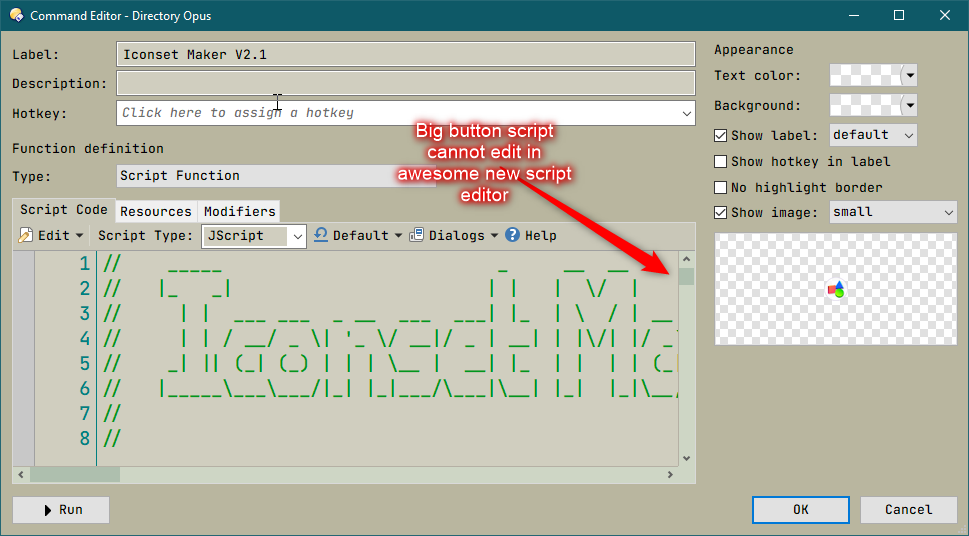Expand the Hotkey dropdown arrow

[686, 113]
